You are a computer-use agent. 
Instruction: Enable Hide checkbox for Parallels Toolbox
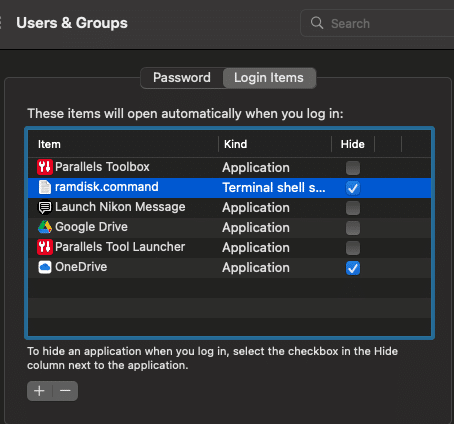pyautogui.click(x=353, y=168)
